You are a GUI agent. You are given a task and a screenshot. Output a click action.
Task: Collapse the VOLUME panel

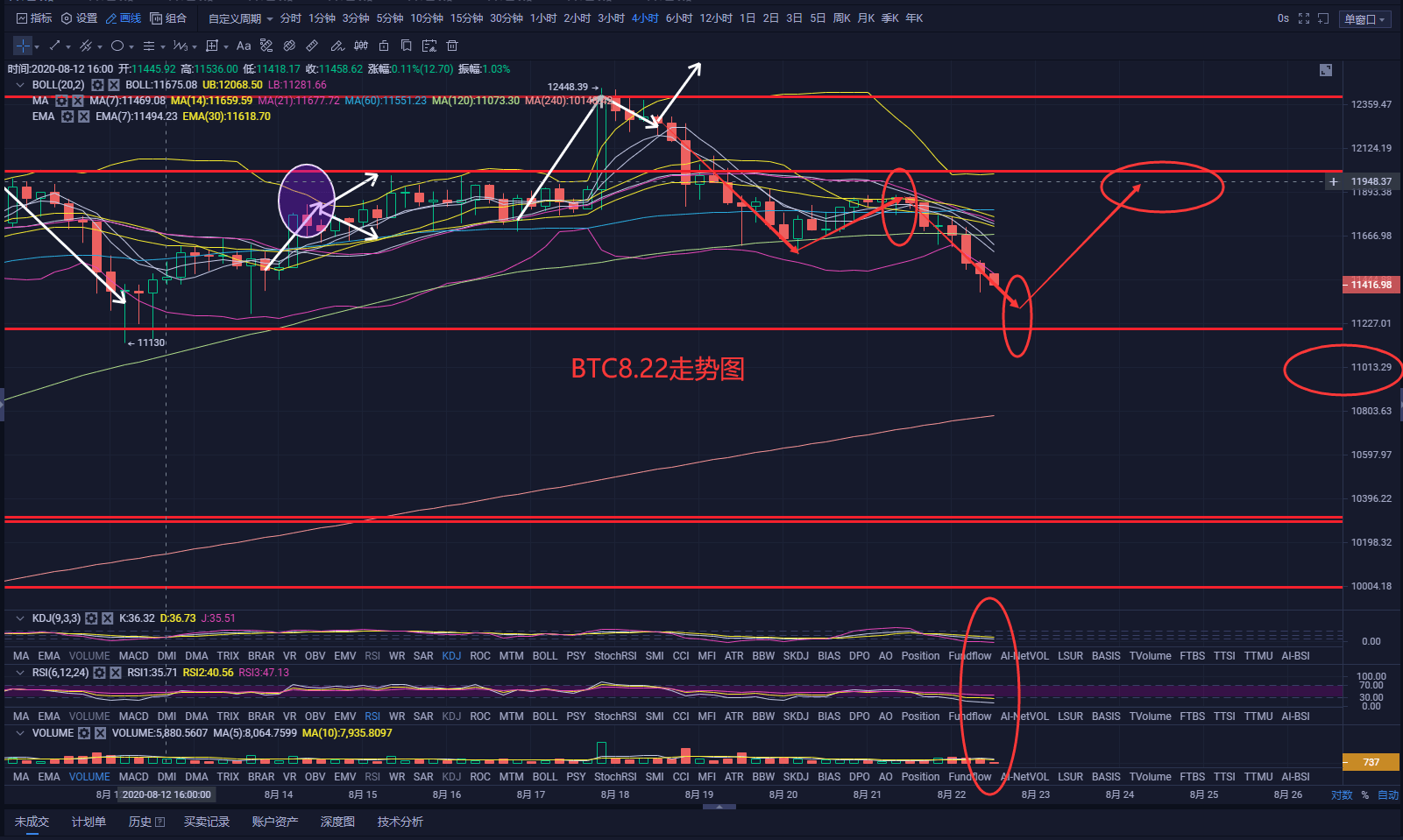[20, 733]
